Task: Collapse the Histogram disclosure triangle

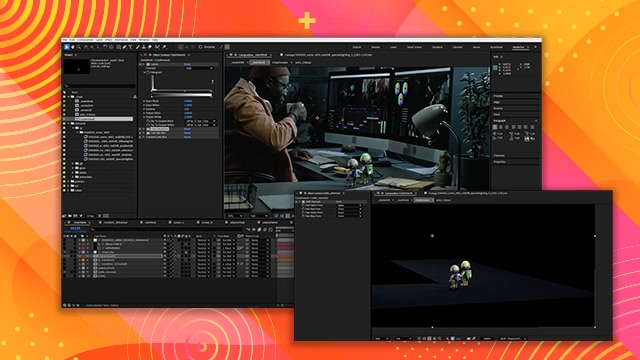Action: click(x=144, y=72)
